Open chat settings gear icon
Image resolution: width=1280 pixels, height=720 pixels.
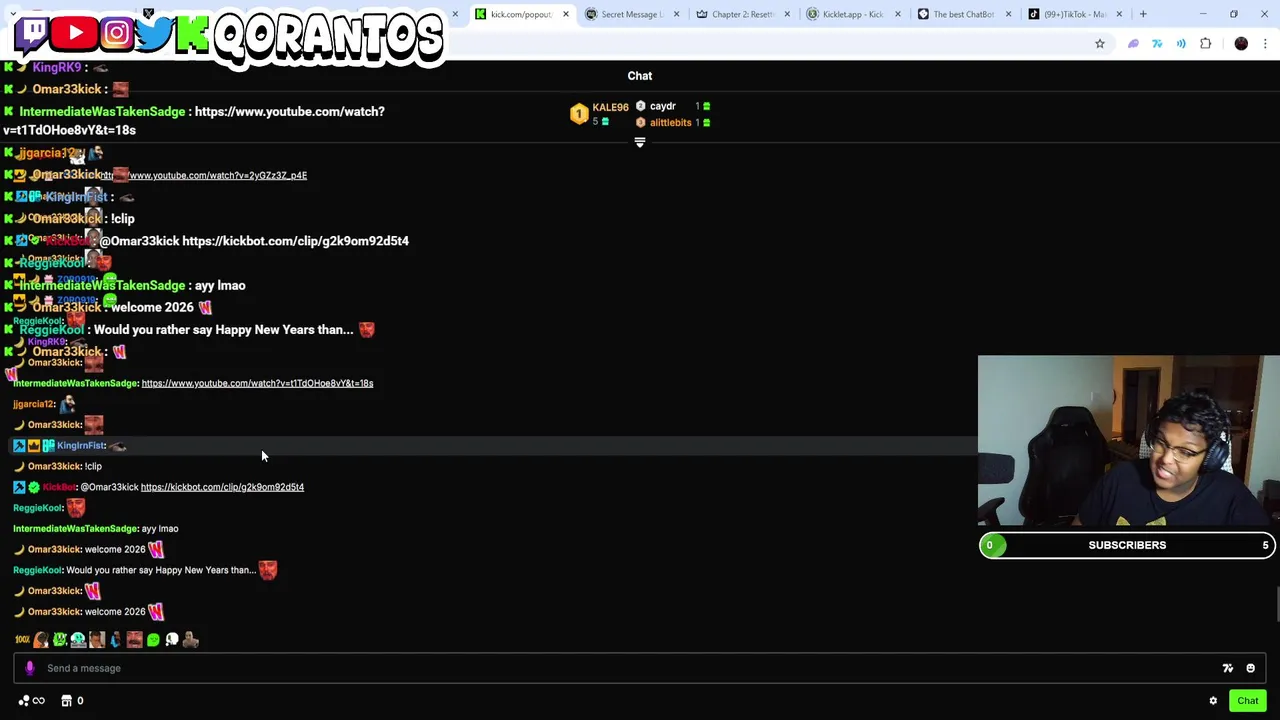[1213, 701]
